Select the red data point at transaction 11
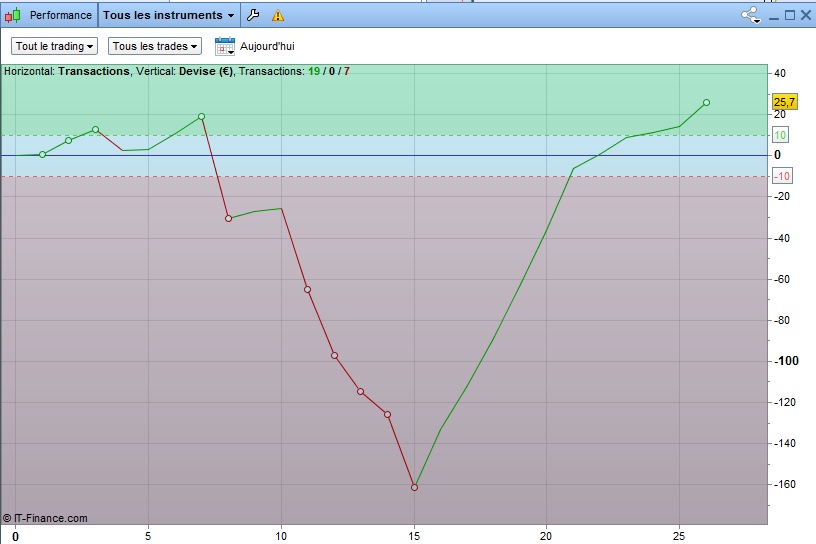Screen dimensions: 816x544 pyautogui.click(x=308, y=289)
